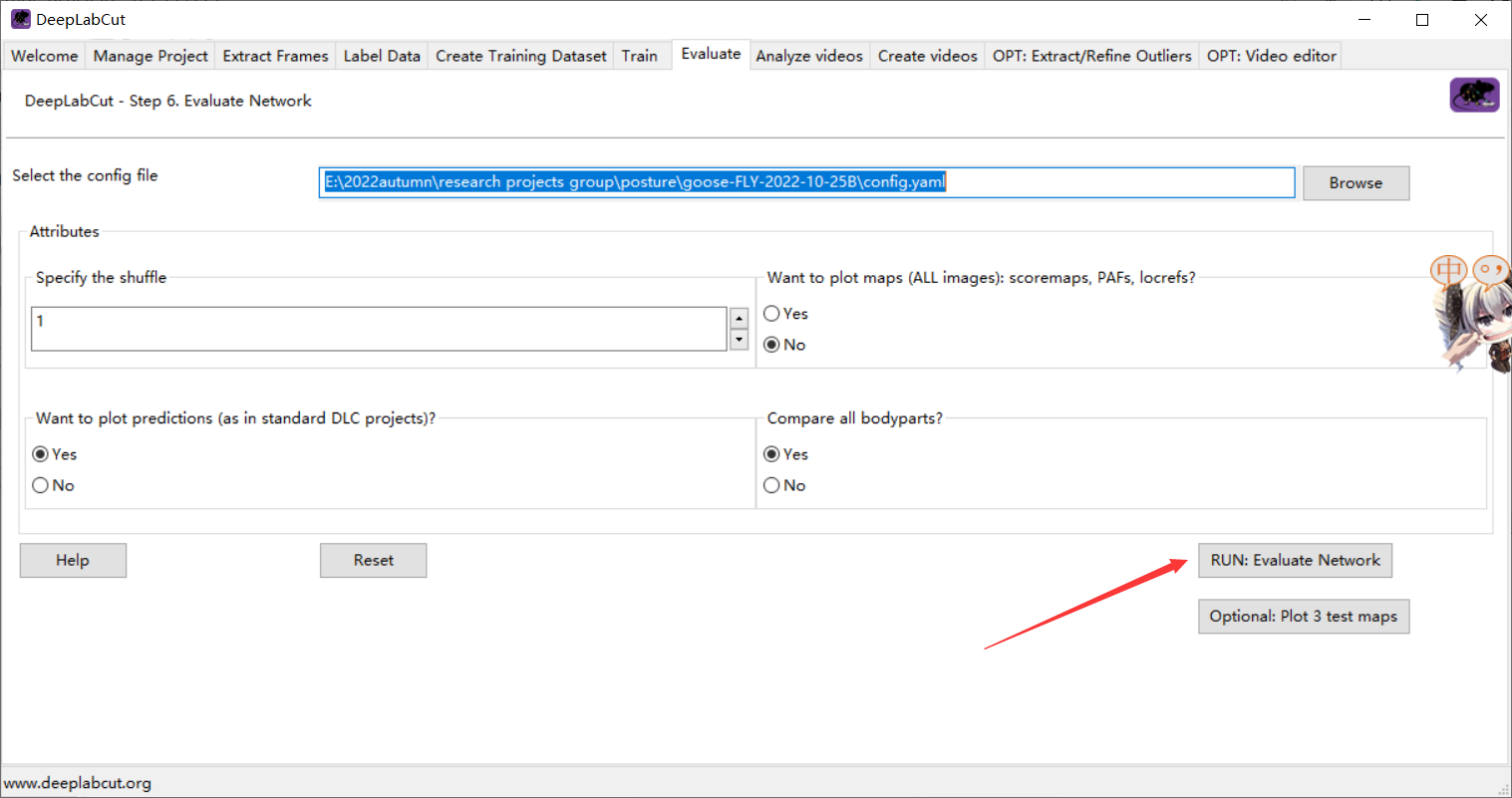
Task: Click the Help button
Action: coord(73,560)
